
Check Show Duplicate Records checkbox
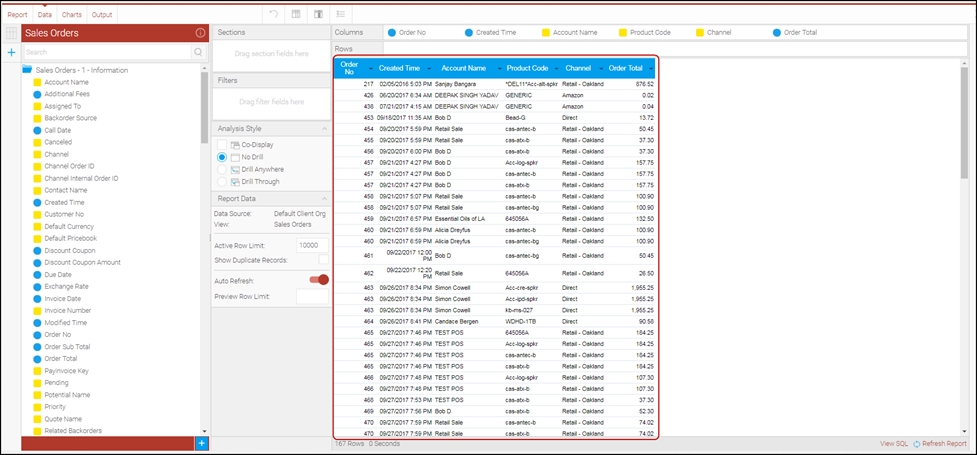[x=323, y=259]
